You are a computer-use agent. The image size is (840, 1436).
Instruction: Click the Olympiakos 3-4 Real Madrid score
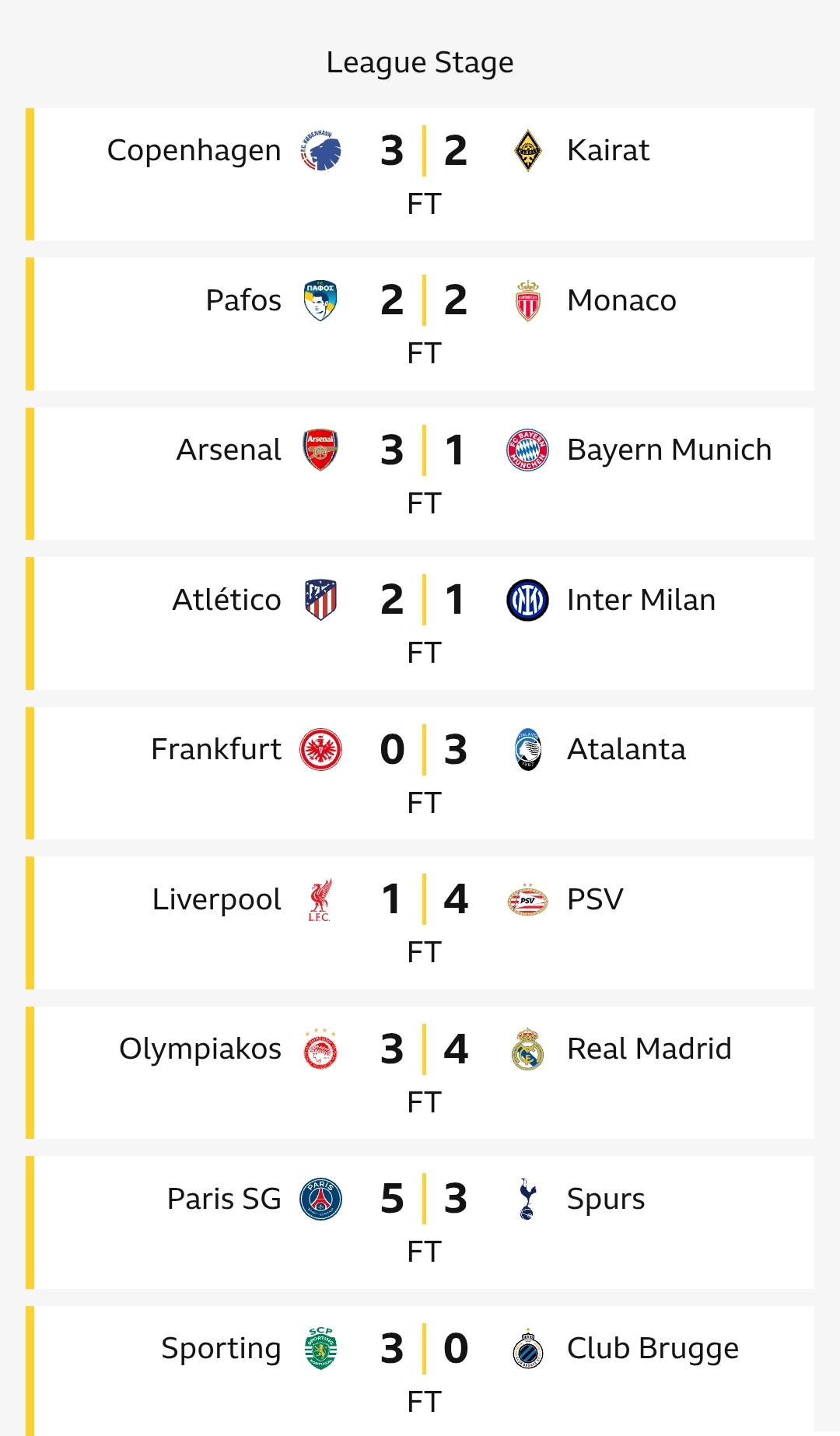424,1049
